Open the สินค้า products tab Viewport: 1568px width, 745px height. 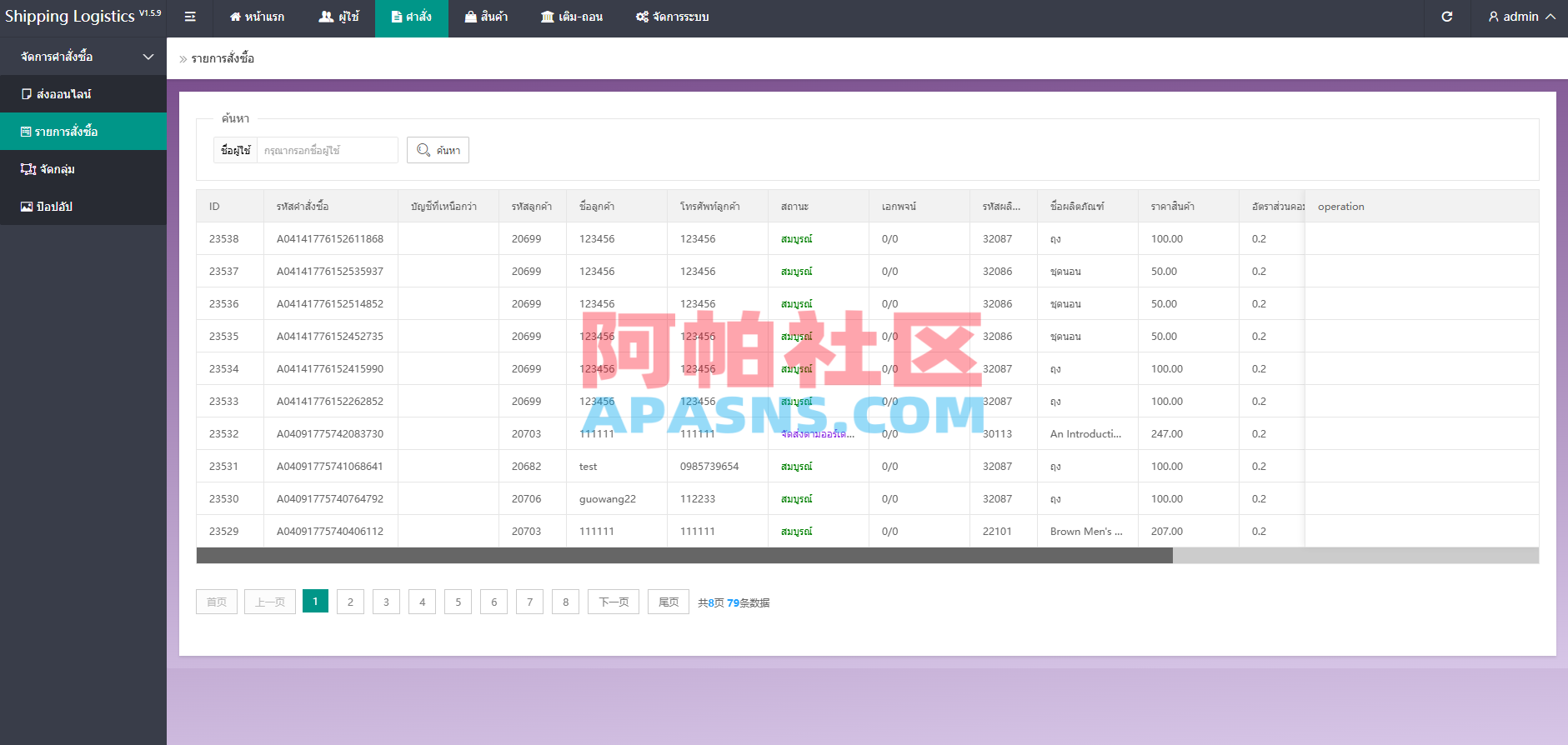click(486, 17)
